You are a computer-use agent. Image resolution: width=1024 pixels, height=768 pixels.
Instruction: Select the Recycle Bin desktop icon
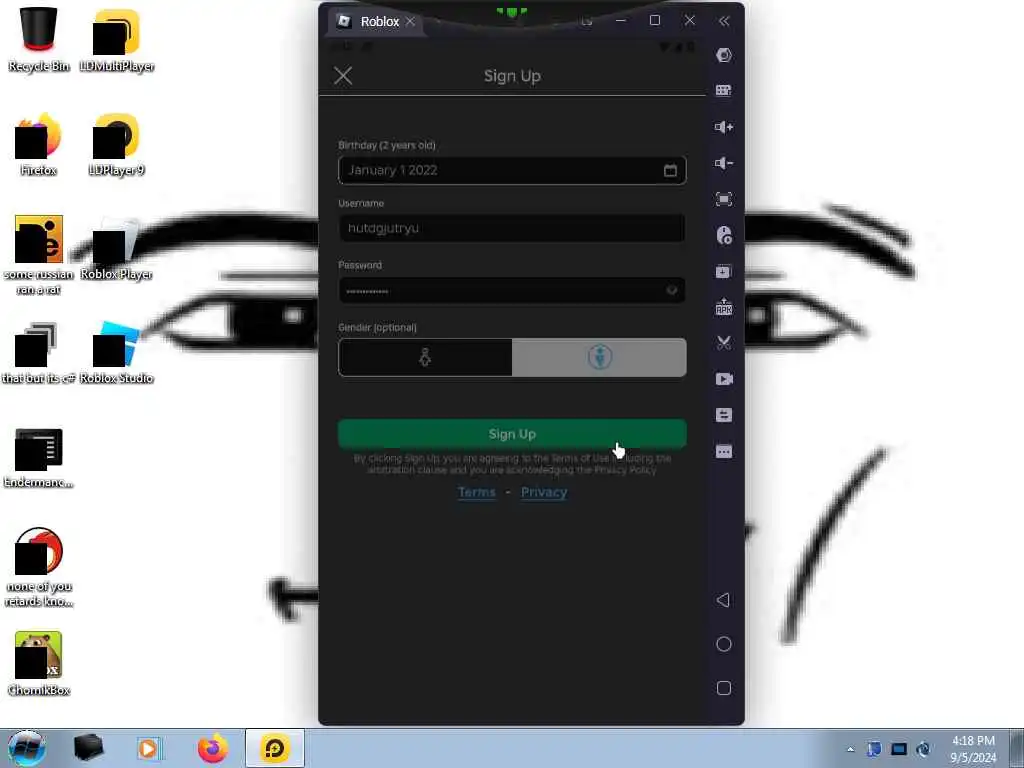coord(39,39)
